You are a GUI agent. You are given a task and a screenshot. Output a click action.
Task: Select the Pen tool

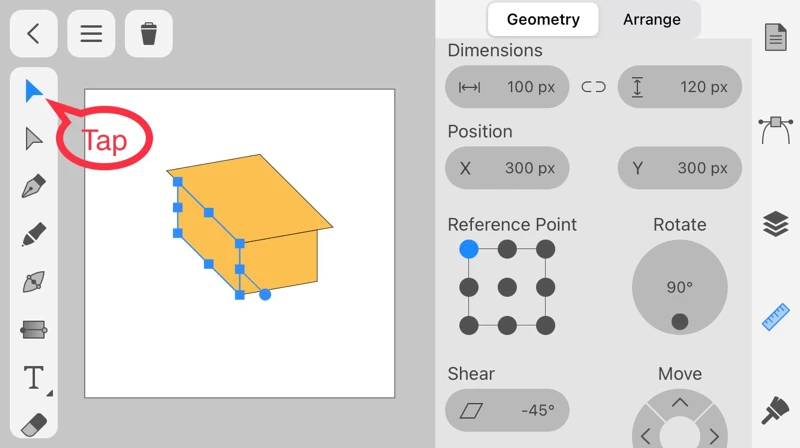coord(34,187)
